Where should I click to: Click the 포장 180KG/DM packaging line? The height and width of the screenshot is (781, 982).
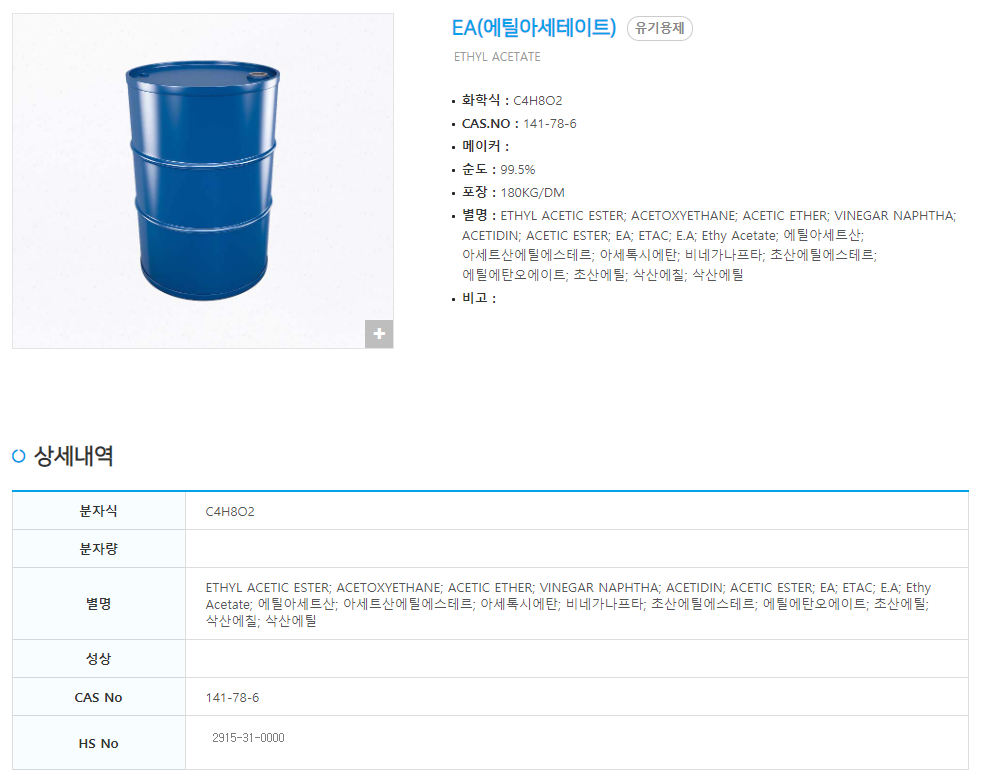[x=513, y=192]
